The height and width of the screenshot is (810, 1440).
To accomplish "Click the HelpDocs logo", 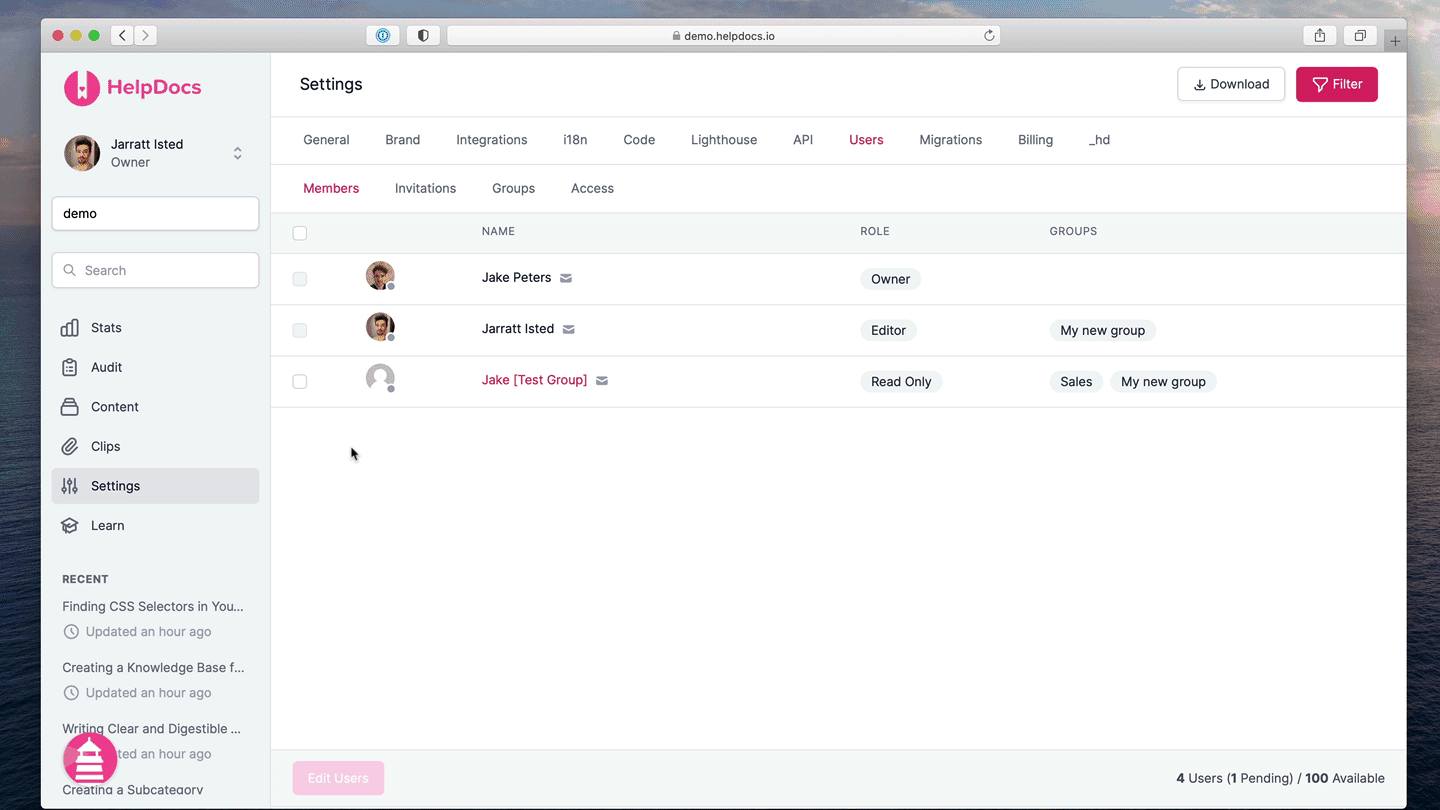I will pos(132,87).
